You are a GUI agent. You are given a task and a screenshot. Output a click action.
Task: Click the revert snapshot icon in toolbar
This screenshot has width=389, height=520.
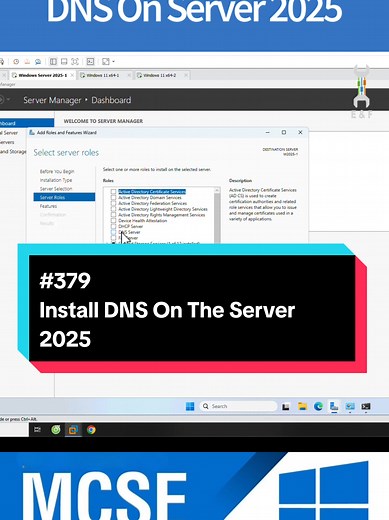[x=27, y=62]
